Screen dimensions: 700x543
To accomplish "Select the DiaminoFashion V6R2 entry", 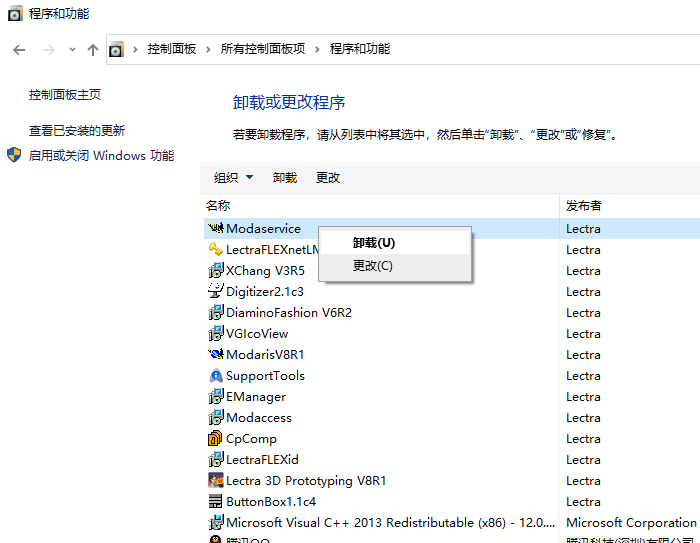I will coord(289,312).
